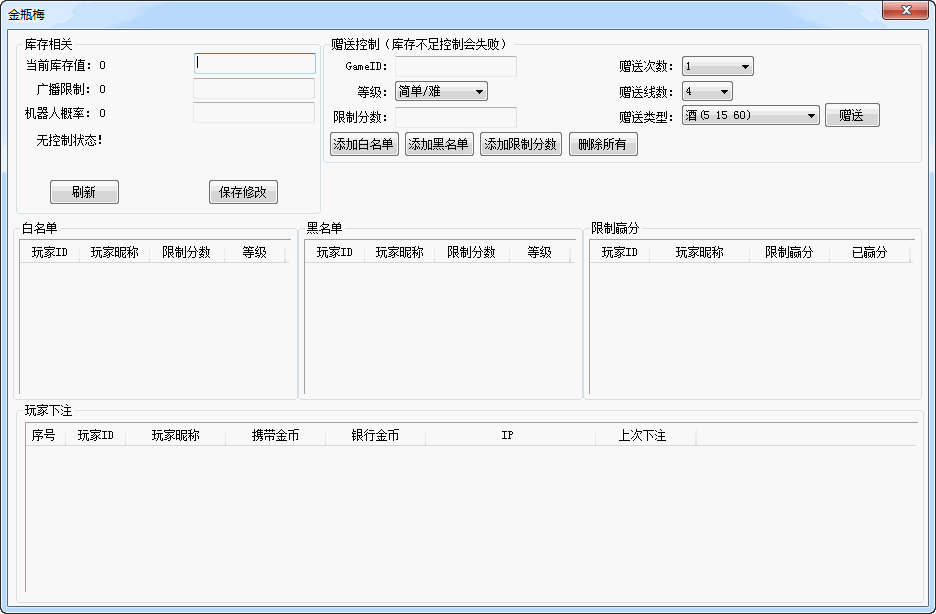Viewport: 936px width, 614px height.
Task: Open the 赠送类型 dropdown showing 酒(5 15 60)
Action: click(750, 114)
